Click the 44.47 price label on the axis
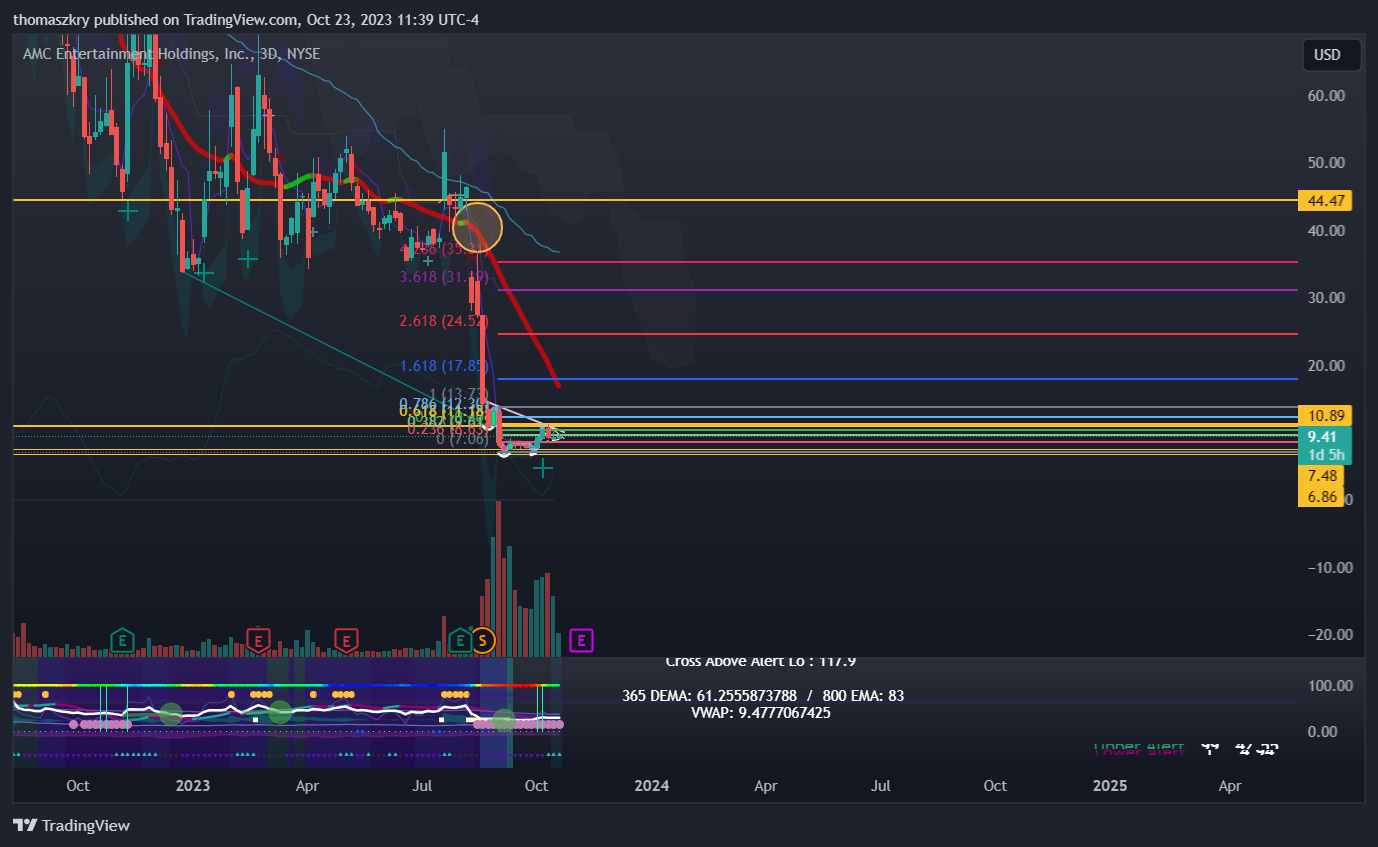This screenshot has width=1378, height=847. (x=1324, y=201)
